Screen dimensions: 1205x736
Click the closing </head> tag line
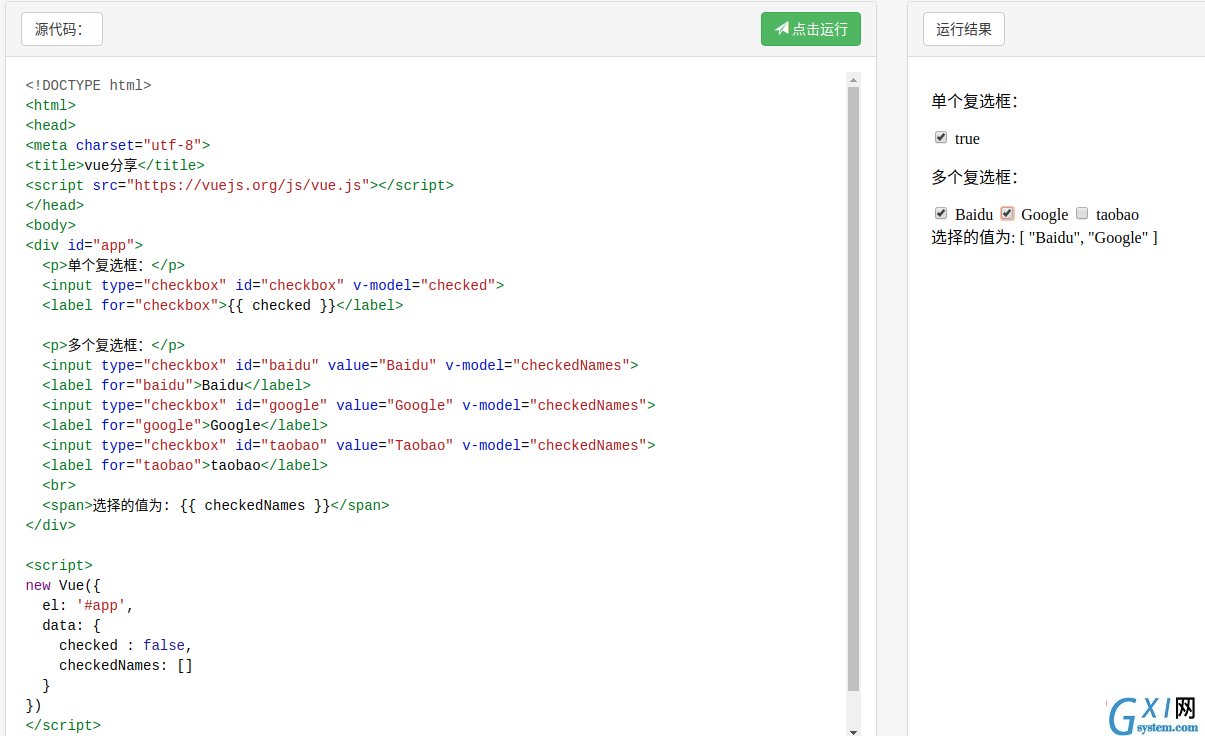(x=55, y=205)
